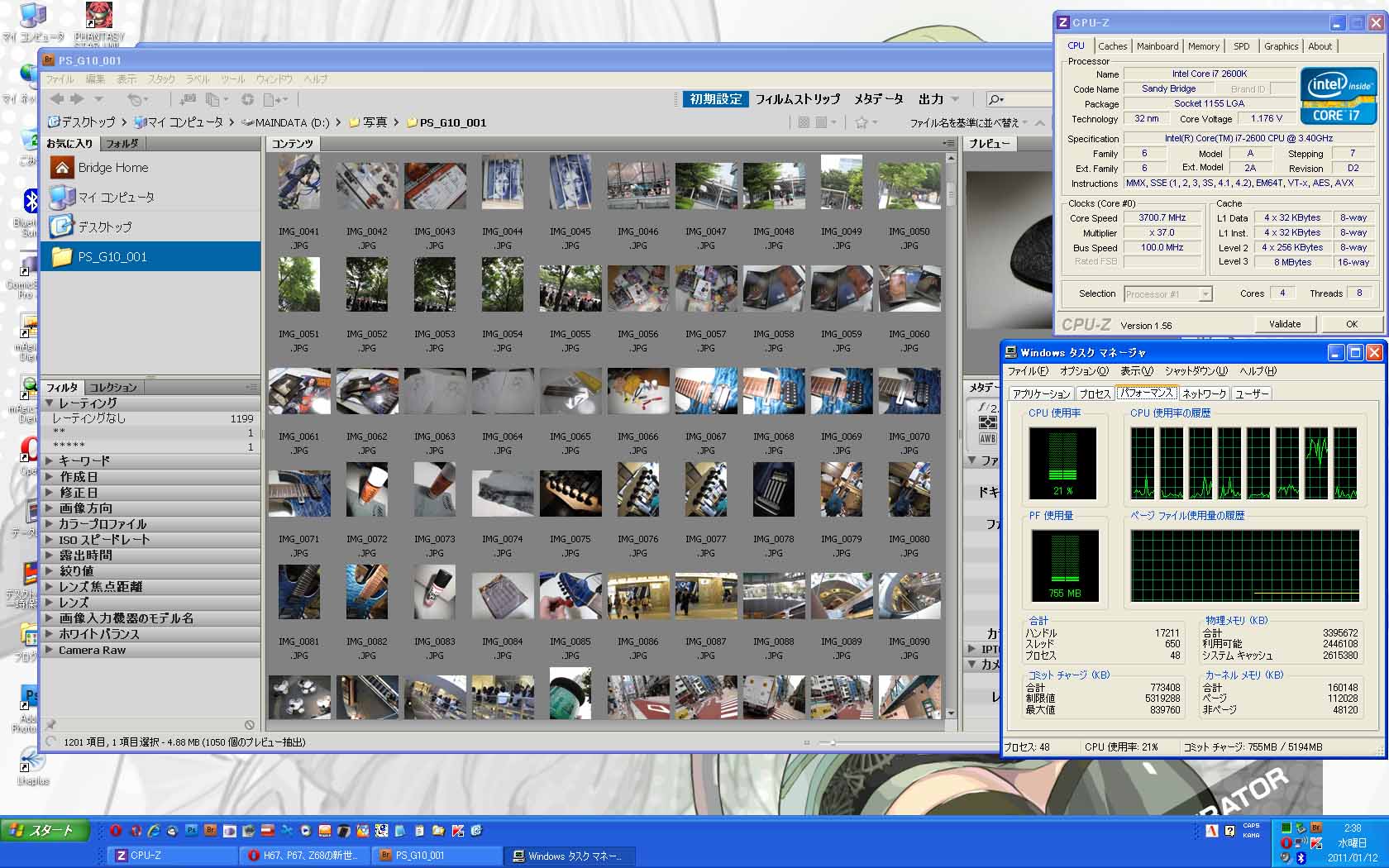Go back with Bridge's back arrow

point(58,99)
